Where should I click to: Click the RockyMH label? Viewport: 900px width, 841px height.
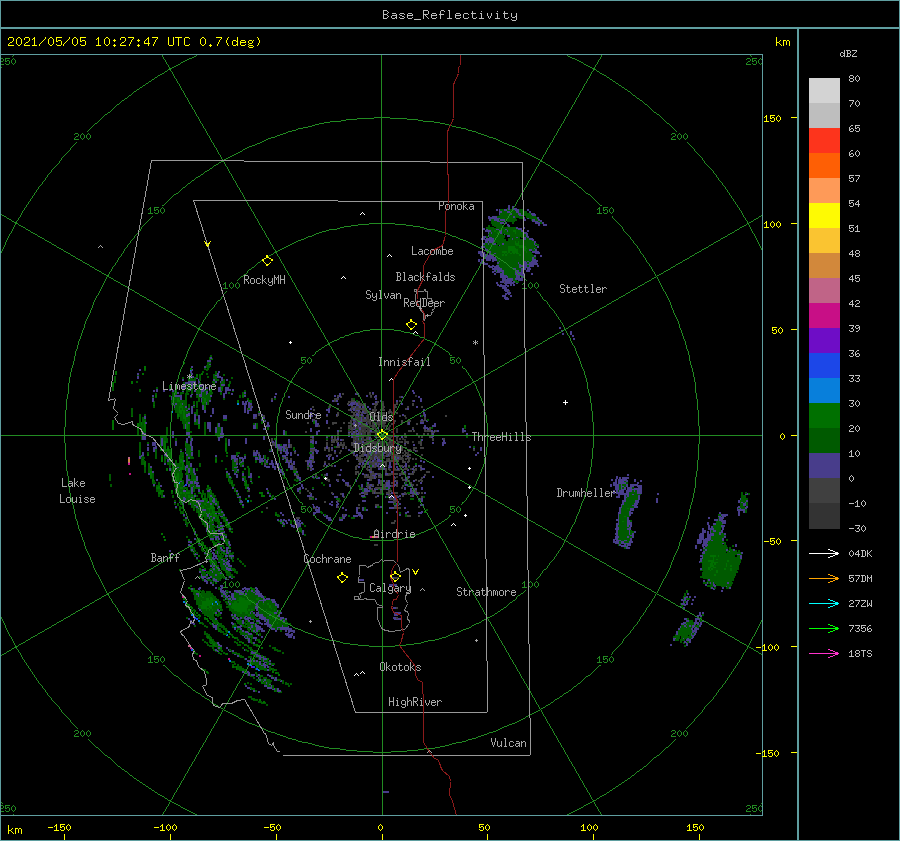(264, 280)
